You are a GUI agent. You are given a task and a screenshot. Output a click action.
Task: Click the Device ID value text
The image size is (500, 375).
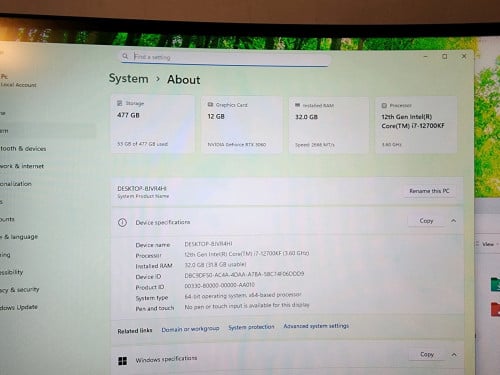coord(244,275)
